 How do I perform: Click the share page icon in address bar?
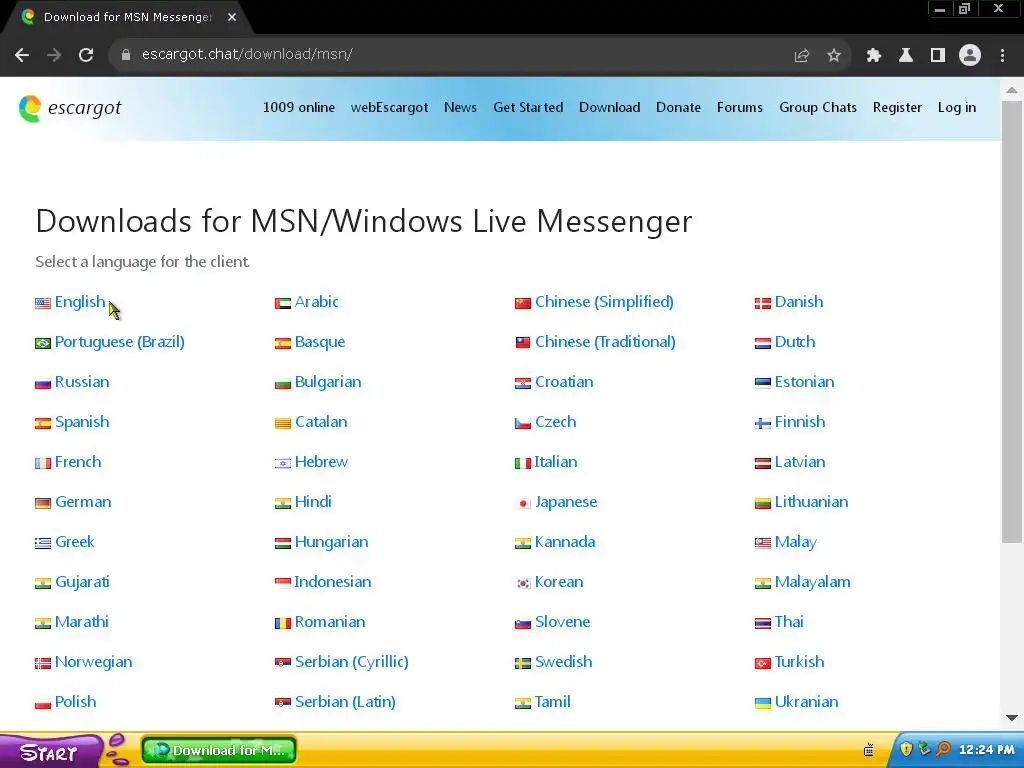[x=801, y=56]
